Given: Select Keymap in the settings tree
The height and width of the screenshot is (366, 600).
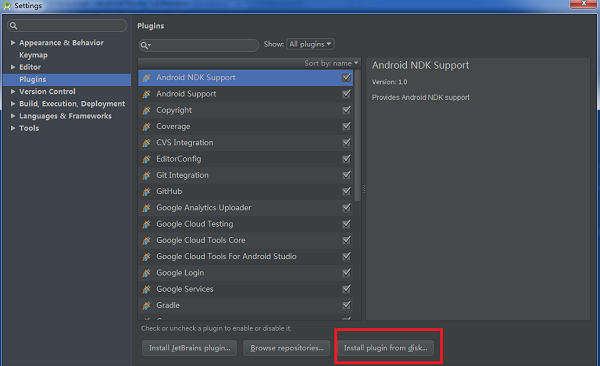Looking at the screenshot, I should 33,55.
